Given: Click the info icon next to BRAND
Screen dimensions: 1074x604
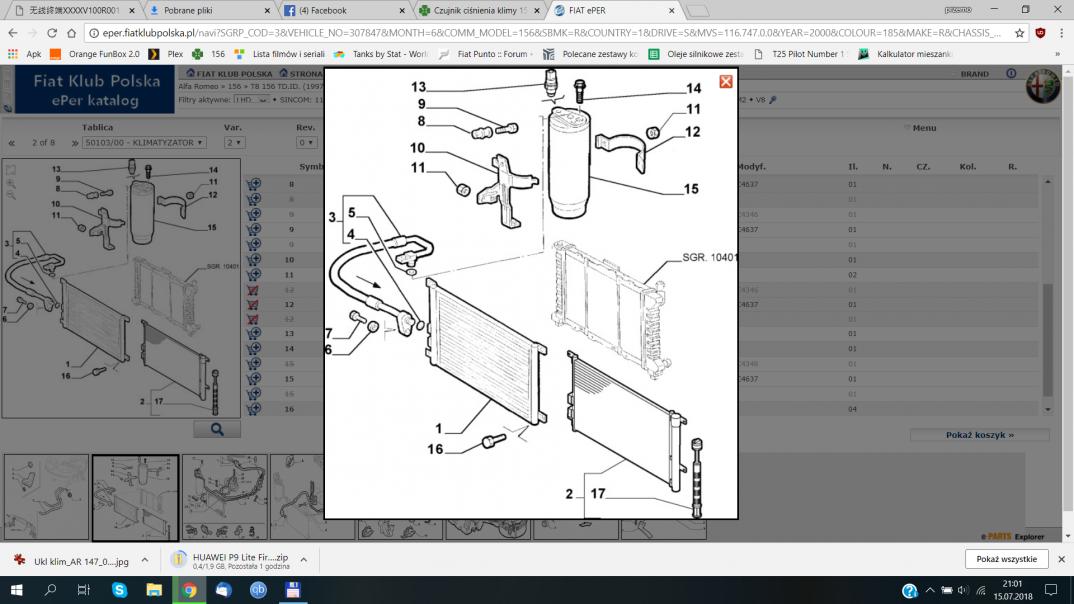Looking at the screenshot, I should coord(1011,73).
